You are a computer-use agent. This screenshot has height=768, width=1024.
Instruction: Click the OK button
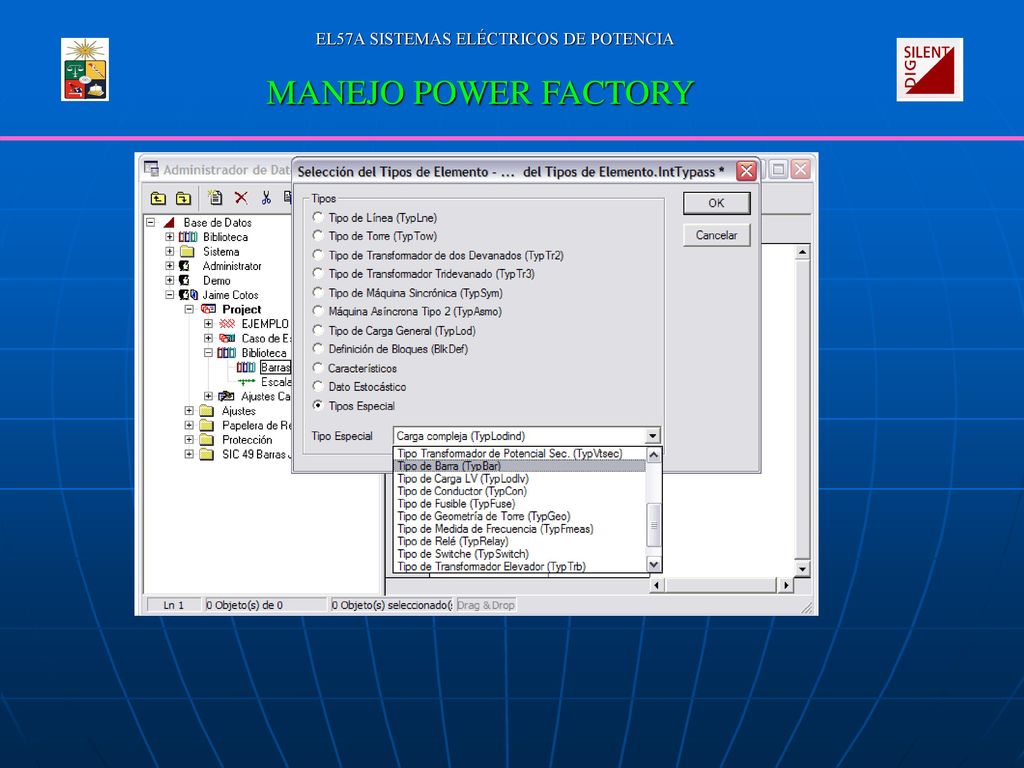click(716, 203)
